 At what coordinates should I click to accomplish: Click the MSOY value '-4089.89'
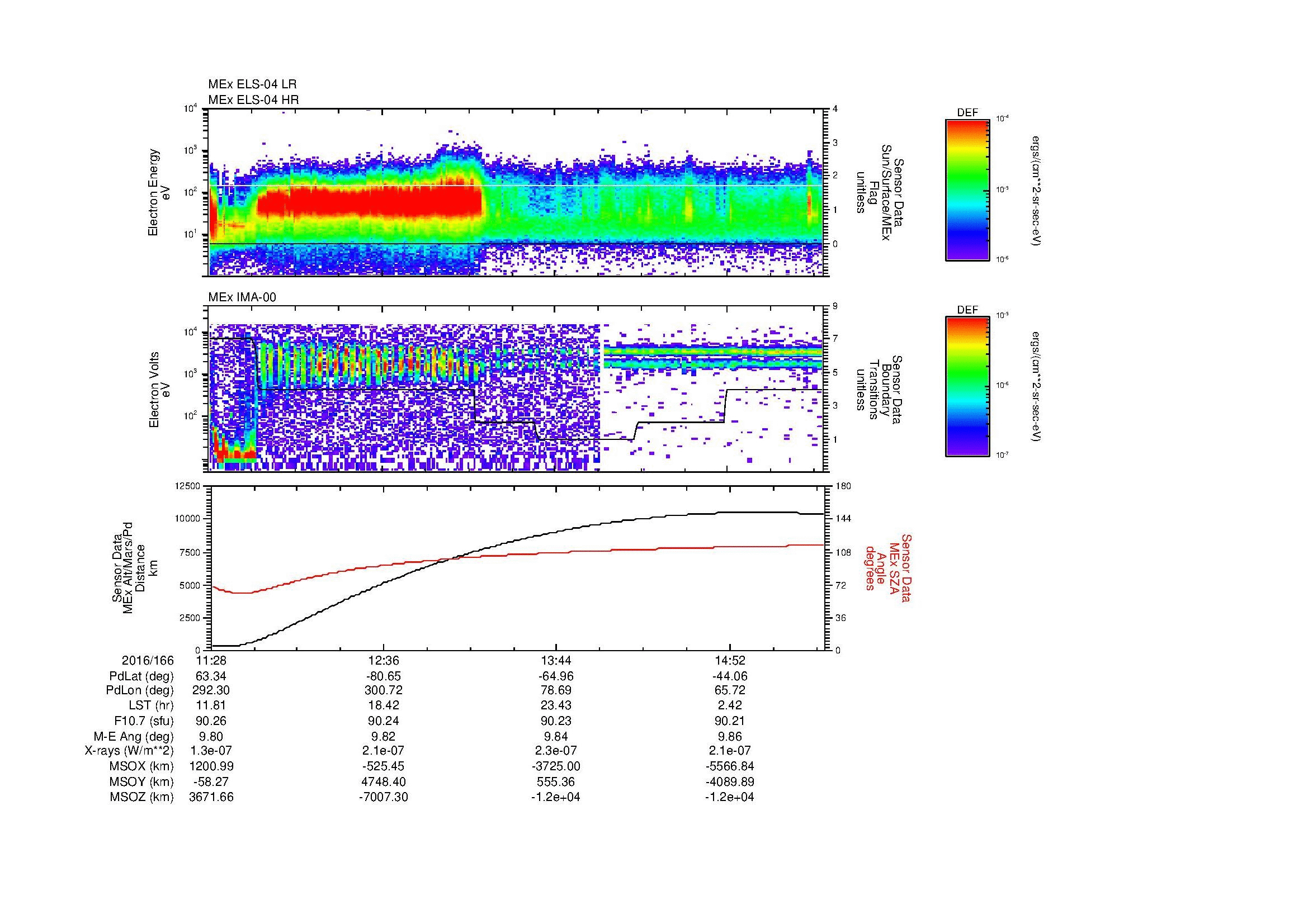[x=730, y=781]
